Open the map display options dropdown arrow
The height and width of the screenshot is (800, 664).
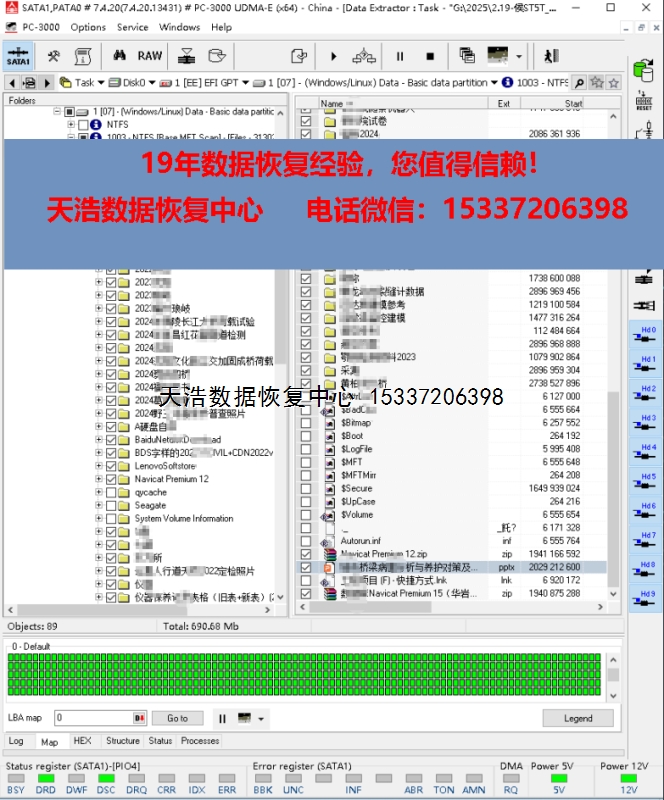[x=262, y=718]
